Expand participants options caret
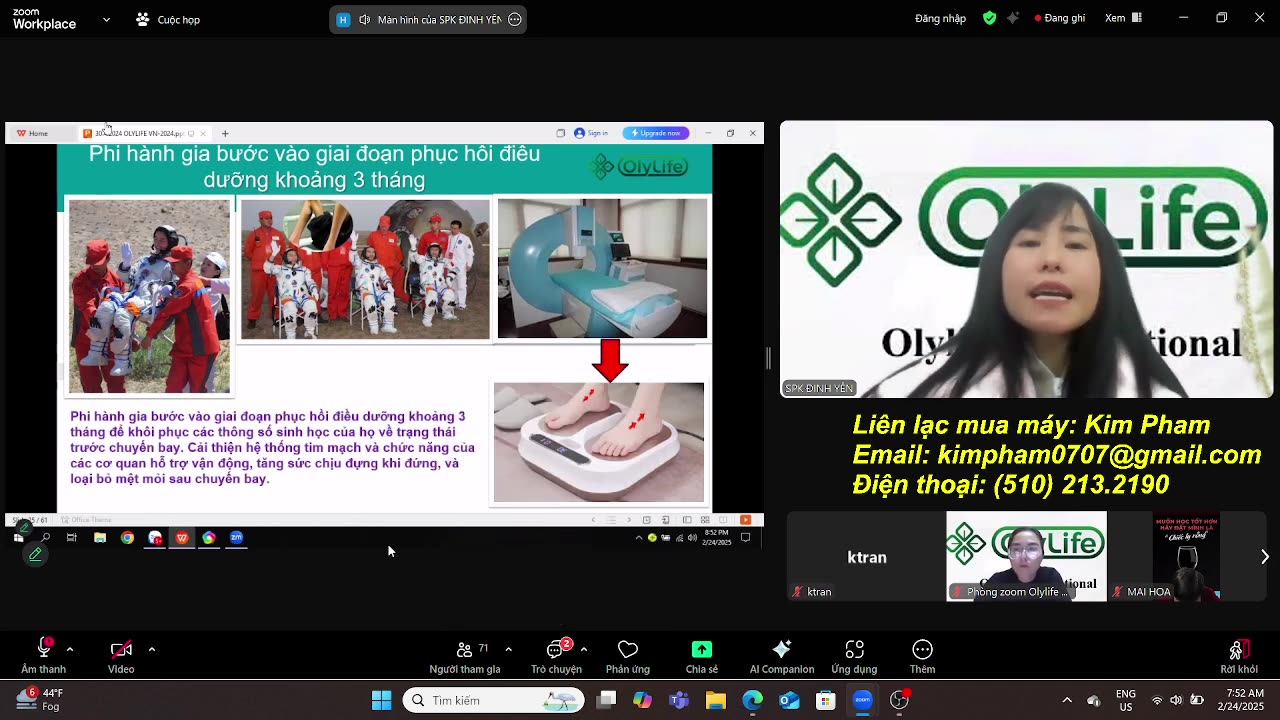Screen dimensions: 1280x720 tap(508, 649)
